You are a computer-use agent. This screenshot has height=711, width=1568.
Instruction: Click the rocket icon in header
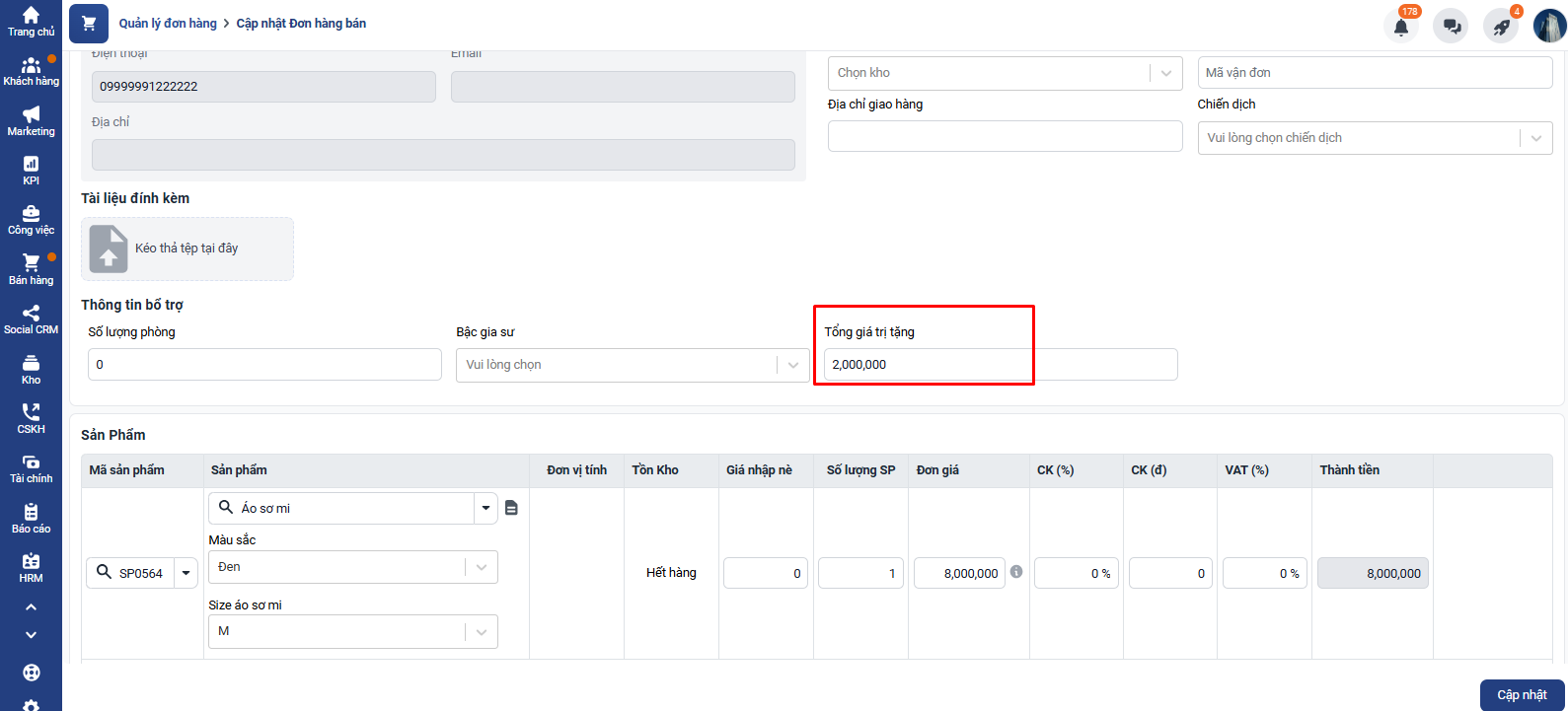point(1501,27)
